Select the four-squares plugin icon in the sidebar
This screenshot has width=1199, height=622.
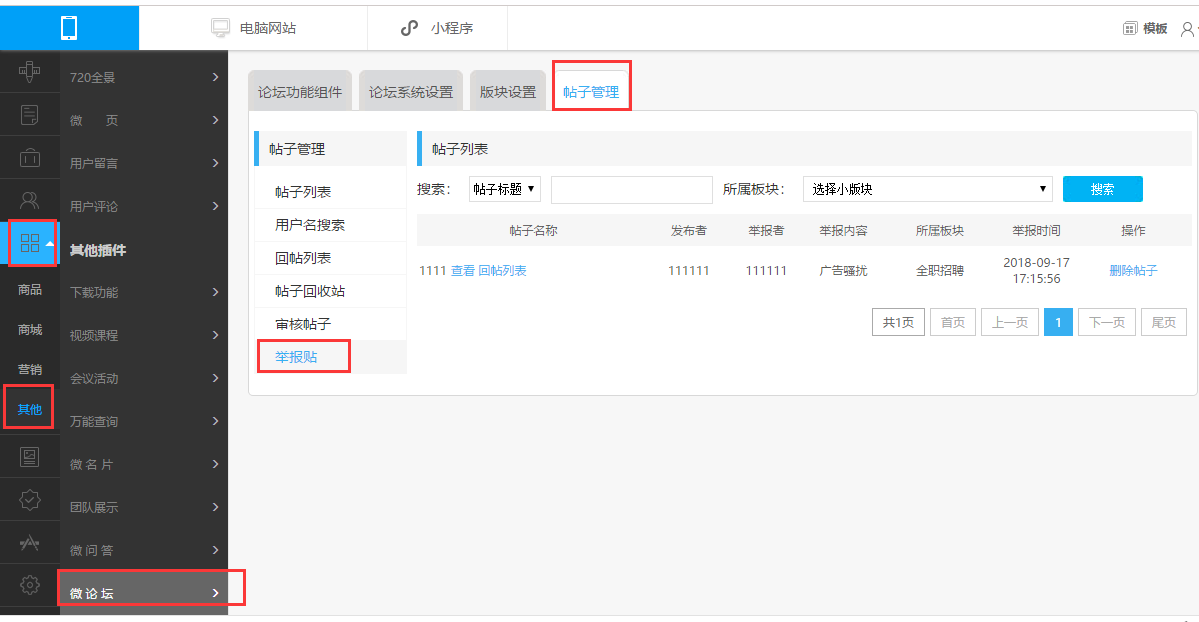tap(30, 243)
